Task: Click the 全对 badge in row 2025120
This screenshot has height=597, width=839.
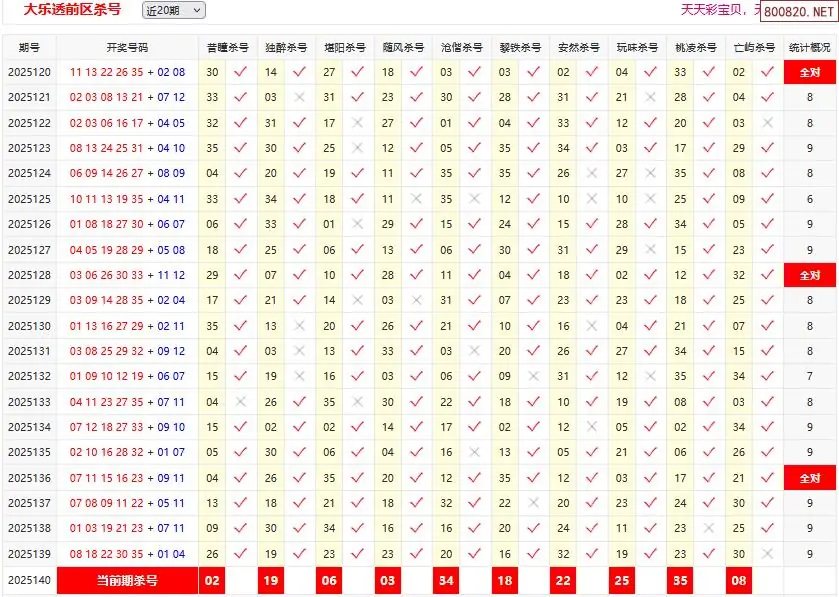Action: (809, 72)
